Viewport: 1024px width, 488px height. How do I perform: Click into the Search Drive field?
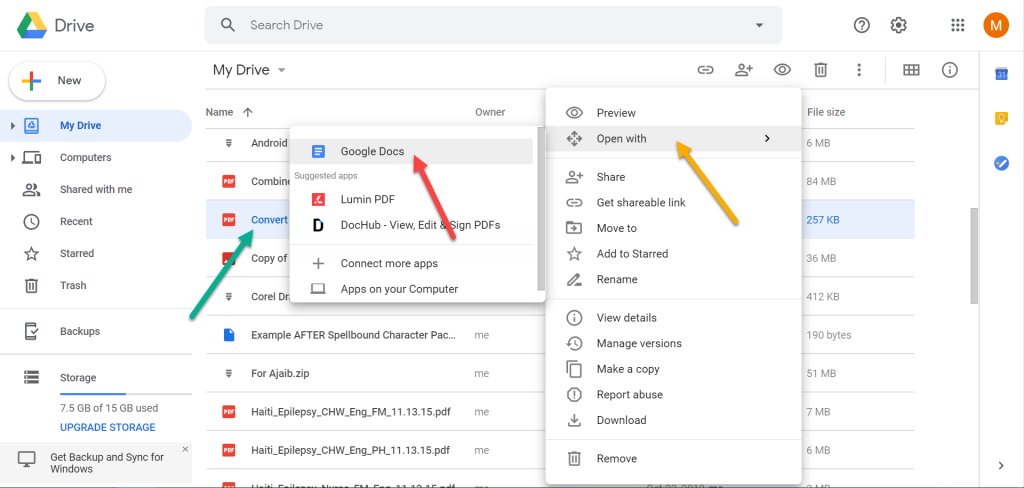tap(496, 25)
